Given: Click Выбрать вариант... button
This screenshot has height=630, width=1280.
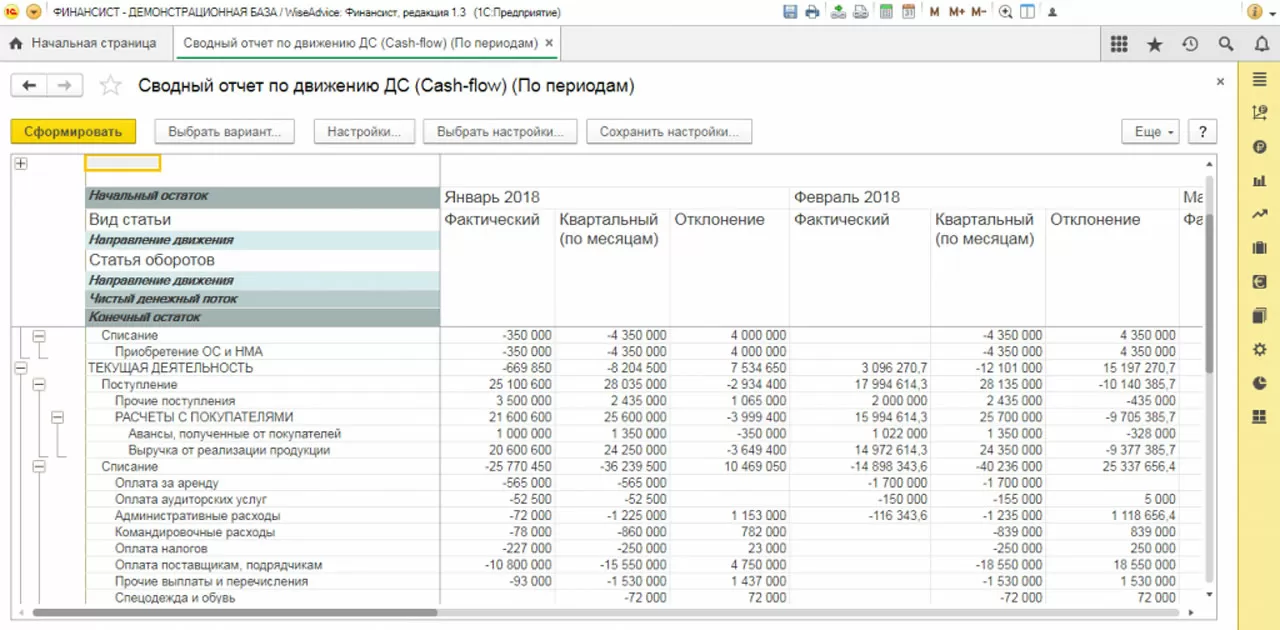Looking at the screenshot, I should pos(224,132).
